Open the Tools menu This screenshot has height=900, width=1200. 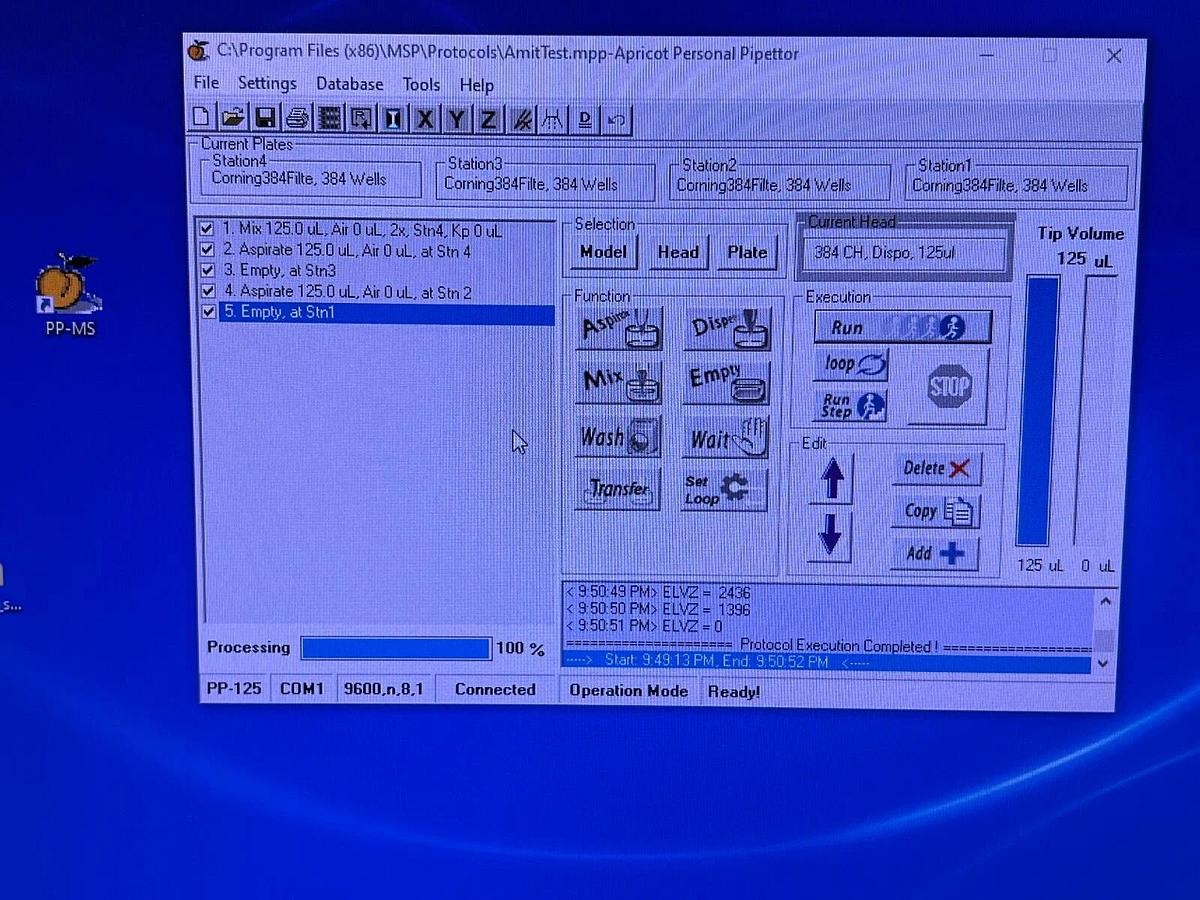(x=421, y=85)
